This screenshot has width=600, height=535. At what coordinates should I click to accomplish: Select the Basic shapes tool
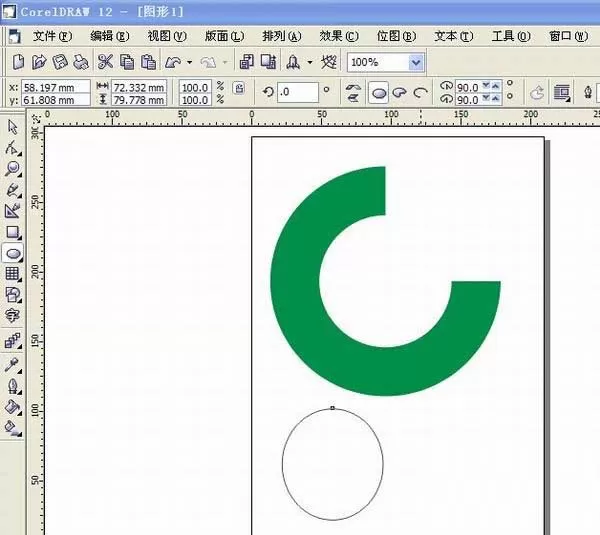click(13, 295)
